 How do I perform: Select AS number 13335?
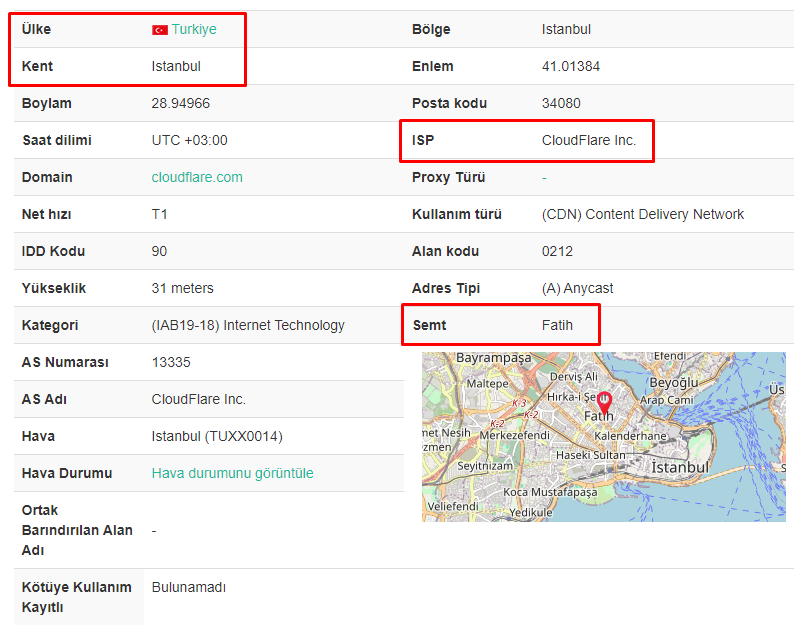click(x=171, y=362)
